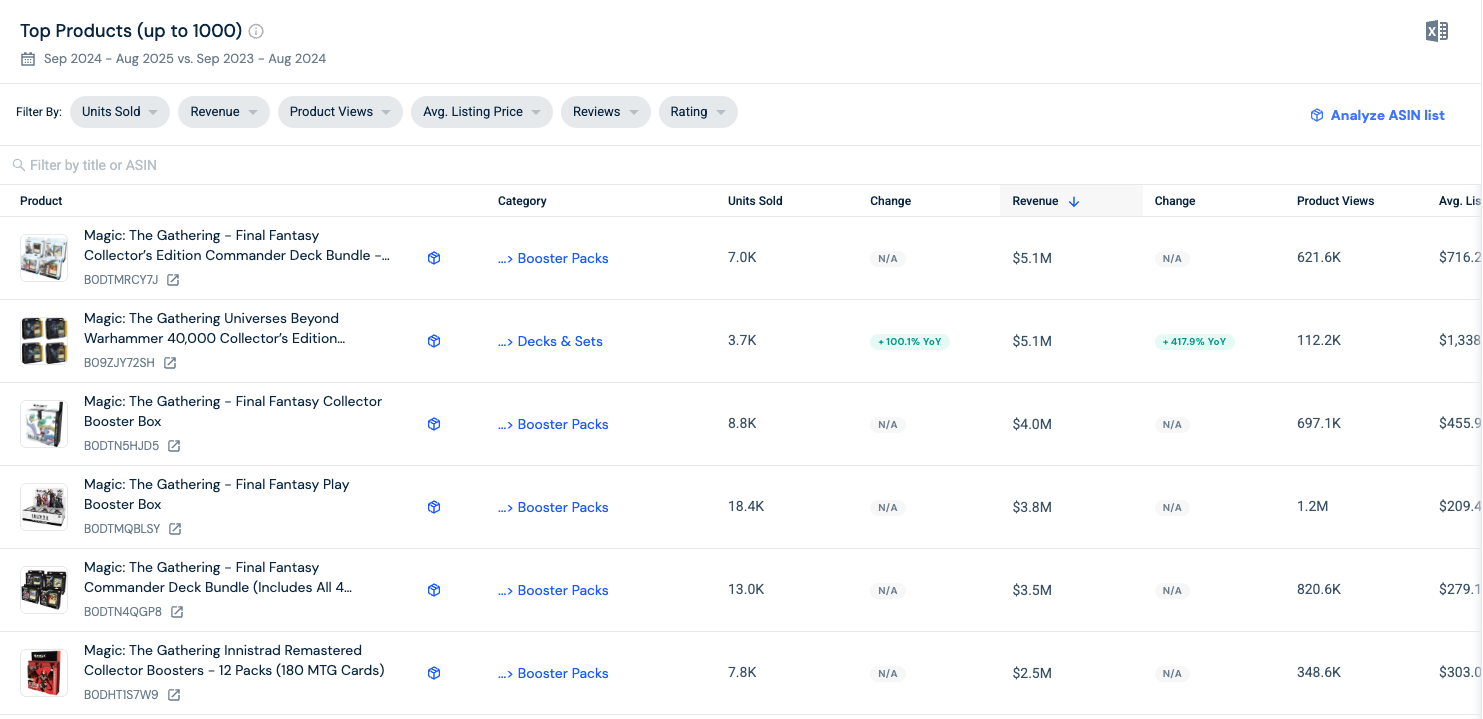Click the Final Fantasy Play Booster Box title

[217, 494]
